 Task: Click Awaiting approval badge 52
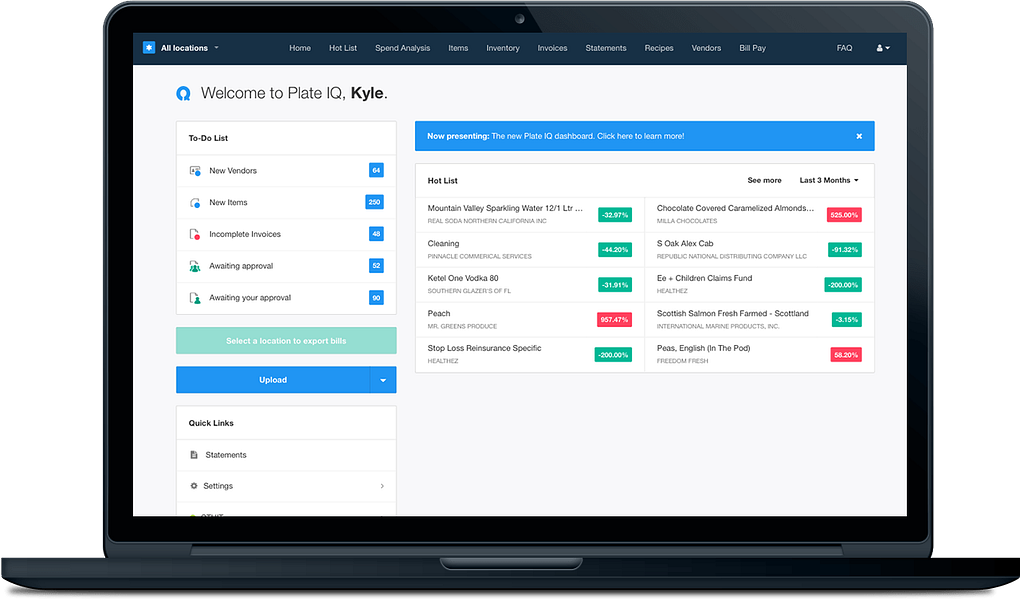pyautogui.click(x=376, y=266)
